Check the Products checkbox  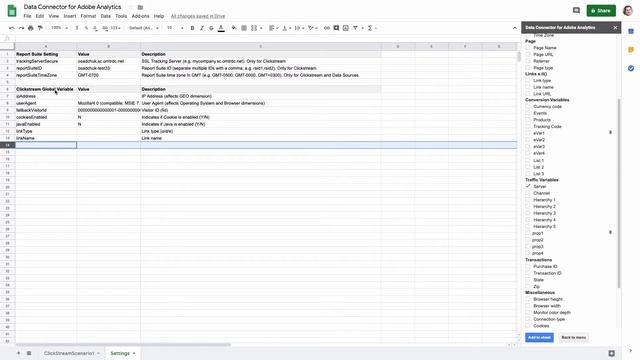click(x=528, y=120)
